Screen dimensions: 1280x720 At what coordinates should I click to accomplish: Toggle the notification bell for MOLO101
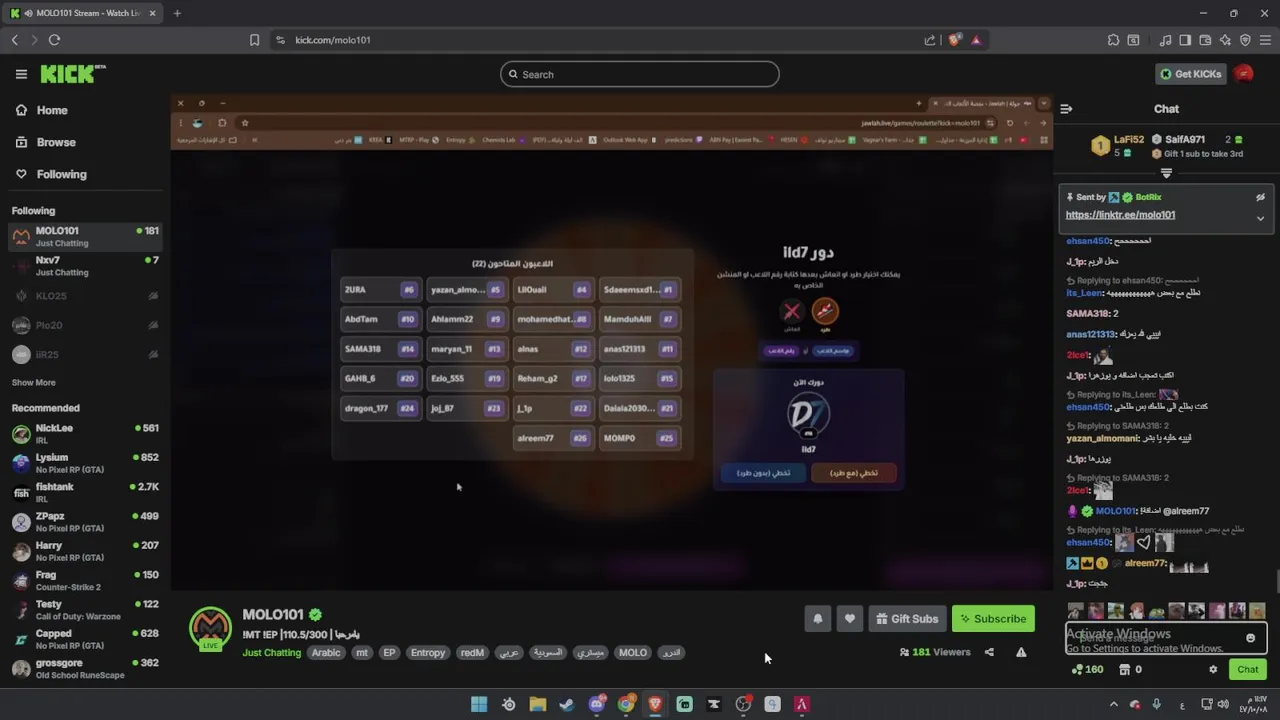point(817,619)
